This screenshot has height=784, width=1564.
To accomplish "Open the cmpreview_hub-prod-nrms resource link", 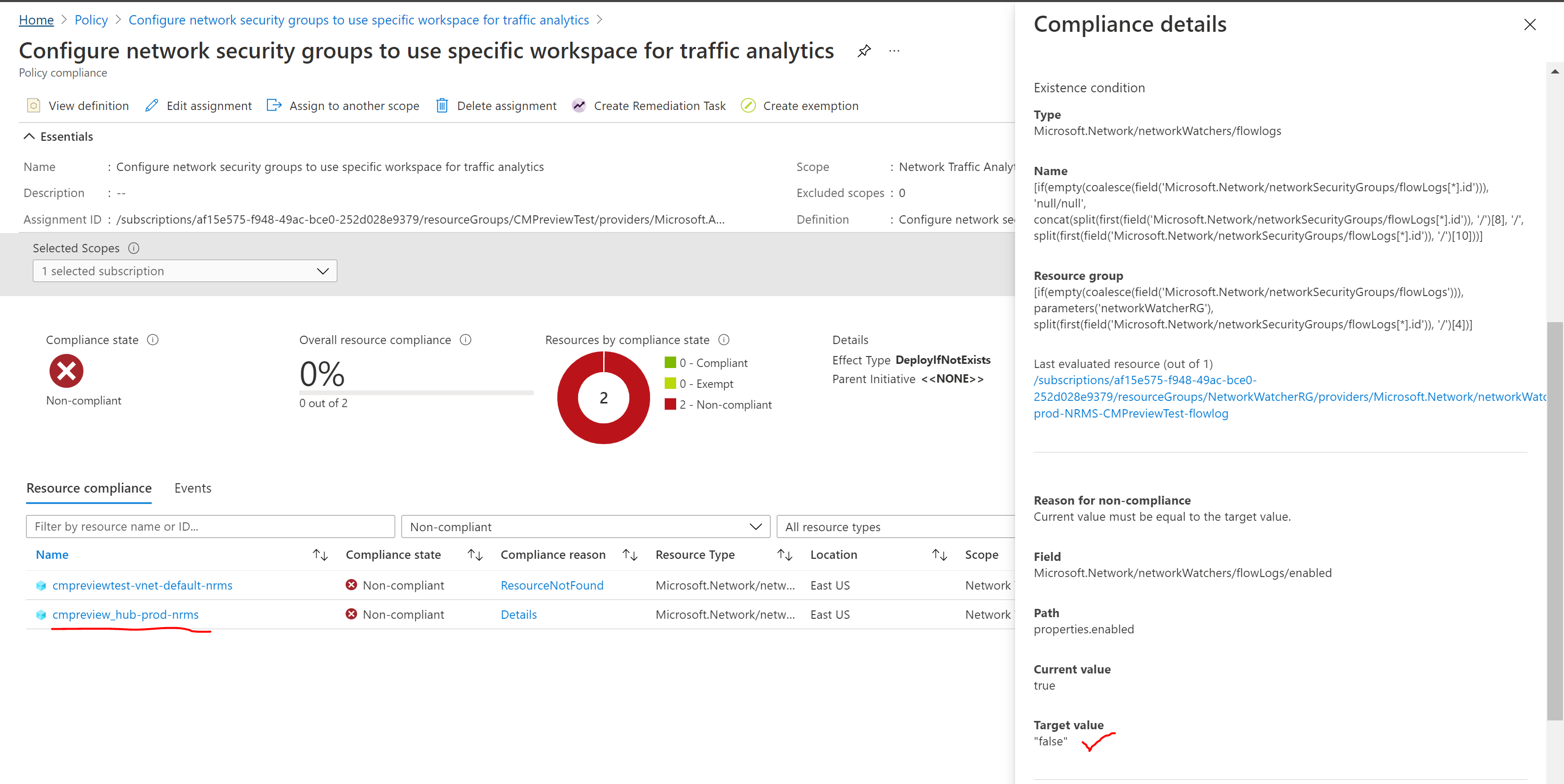I will pyautogui.click(x=125, y=615).
